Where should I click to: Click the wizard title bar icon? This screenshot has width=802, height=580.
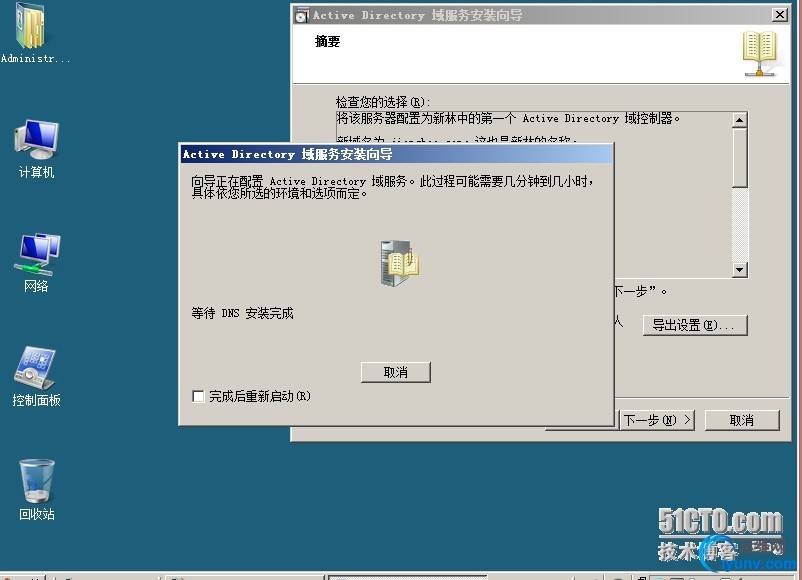tap(302, 15)
